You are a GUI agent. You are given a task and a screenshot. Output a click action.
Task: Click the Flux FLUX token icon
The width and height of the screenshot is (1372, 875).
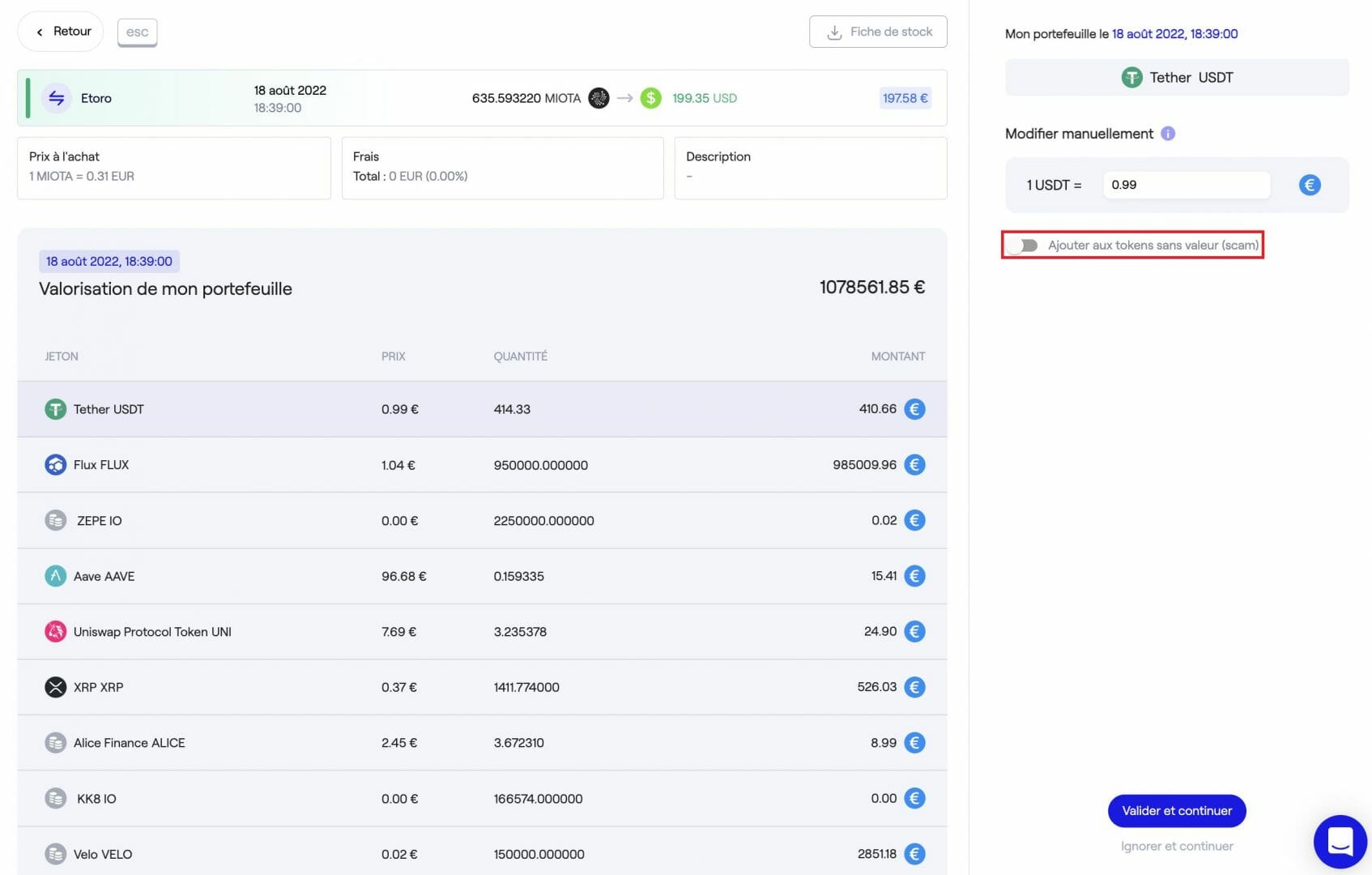click(x=55, y=465)
